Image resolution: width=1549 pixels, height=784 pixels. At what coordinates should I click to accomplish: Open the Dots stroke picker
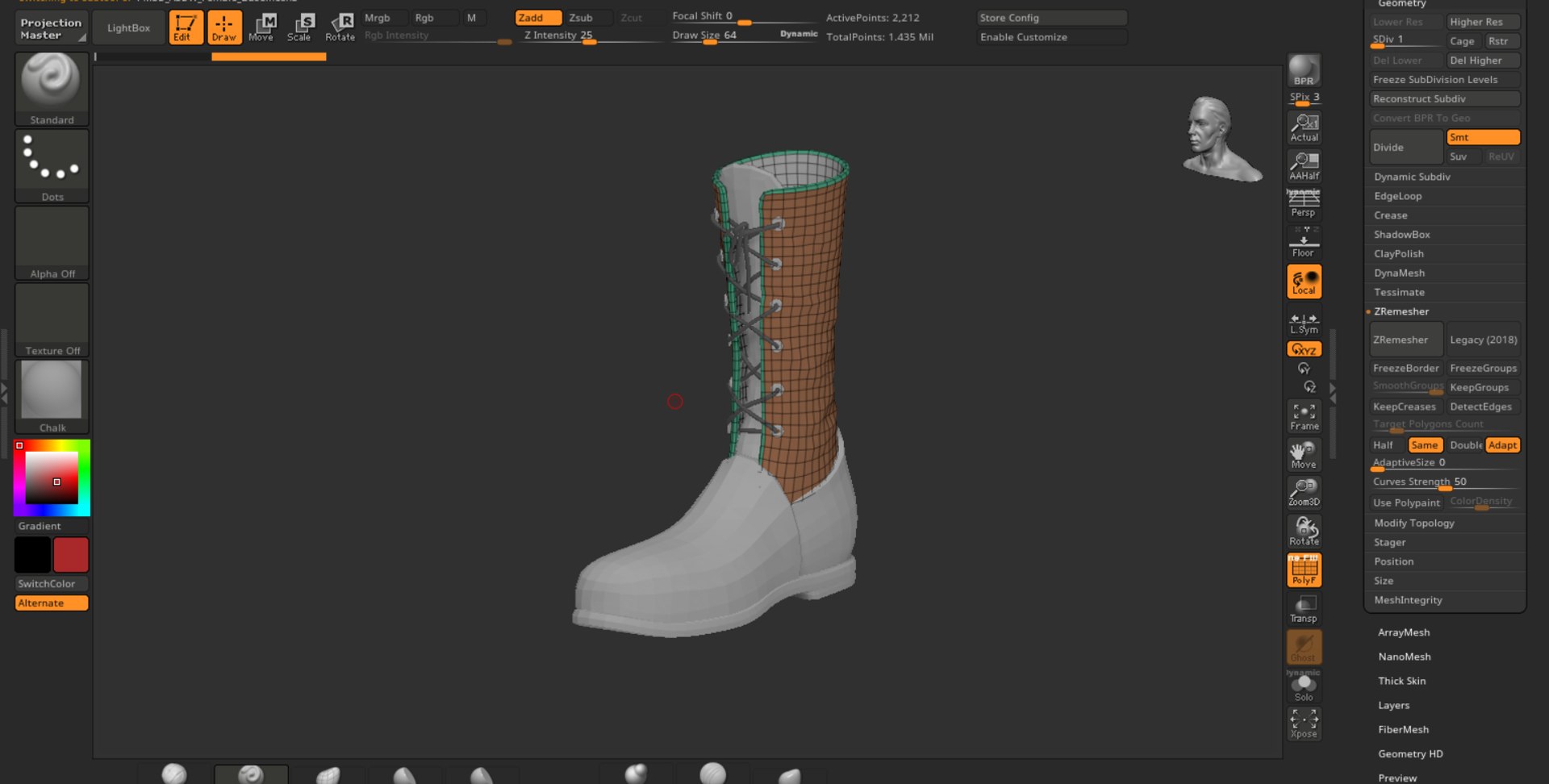coord(52,165)
